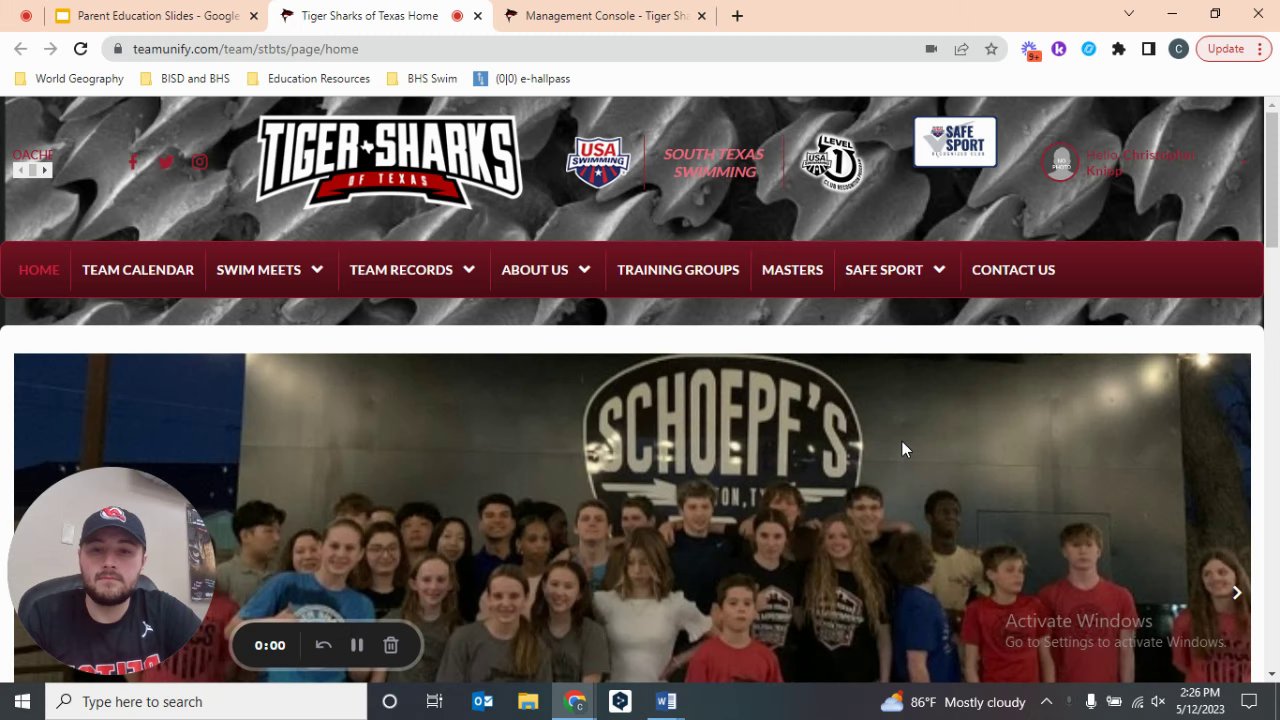Open the Chrome profile avatar C
The height and width of the screenshot is (720, 1280).
(x=1178, y=49)
